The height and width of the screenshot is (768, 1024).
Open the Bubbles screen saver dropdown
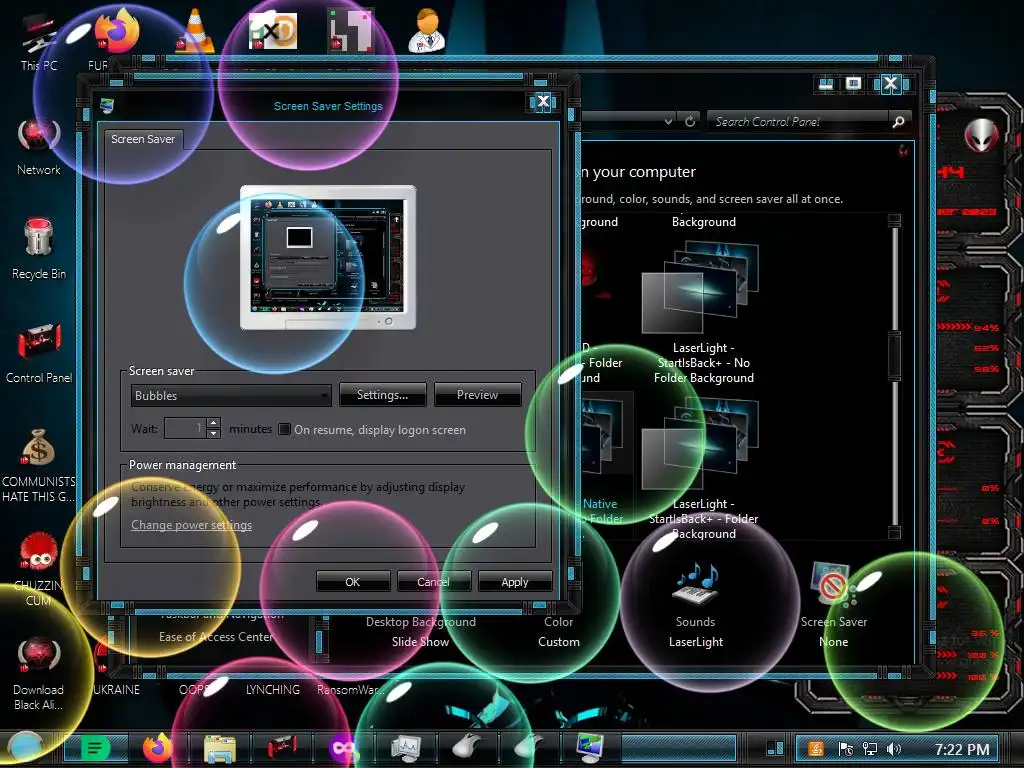231,395
